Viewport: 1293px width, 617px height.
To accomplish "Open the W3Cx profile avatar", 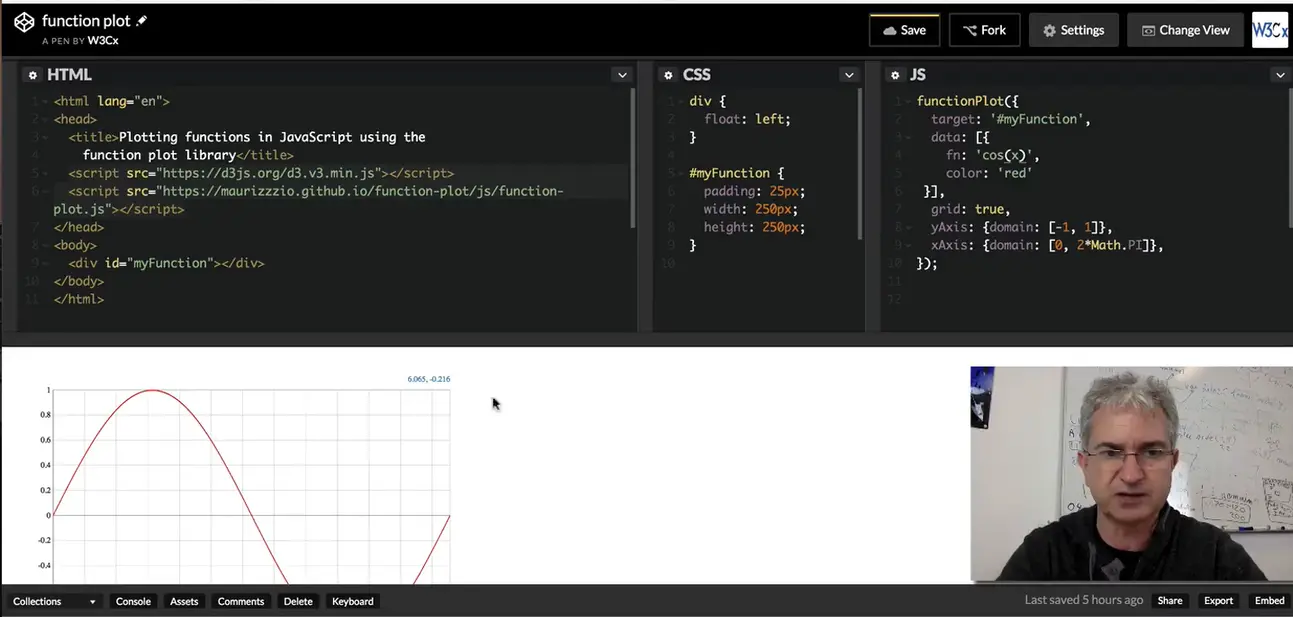I will pos(1270,30).
